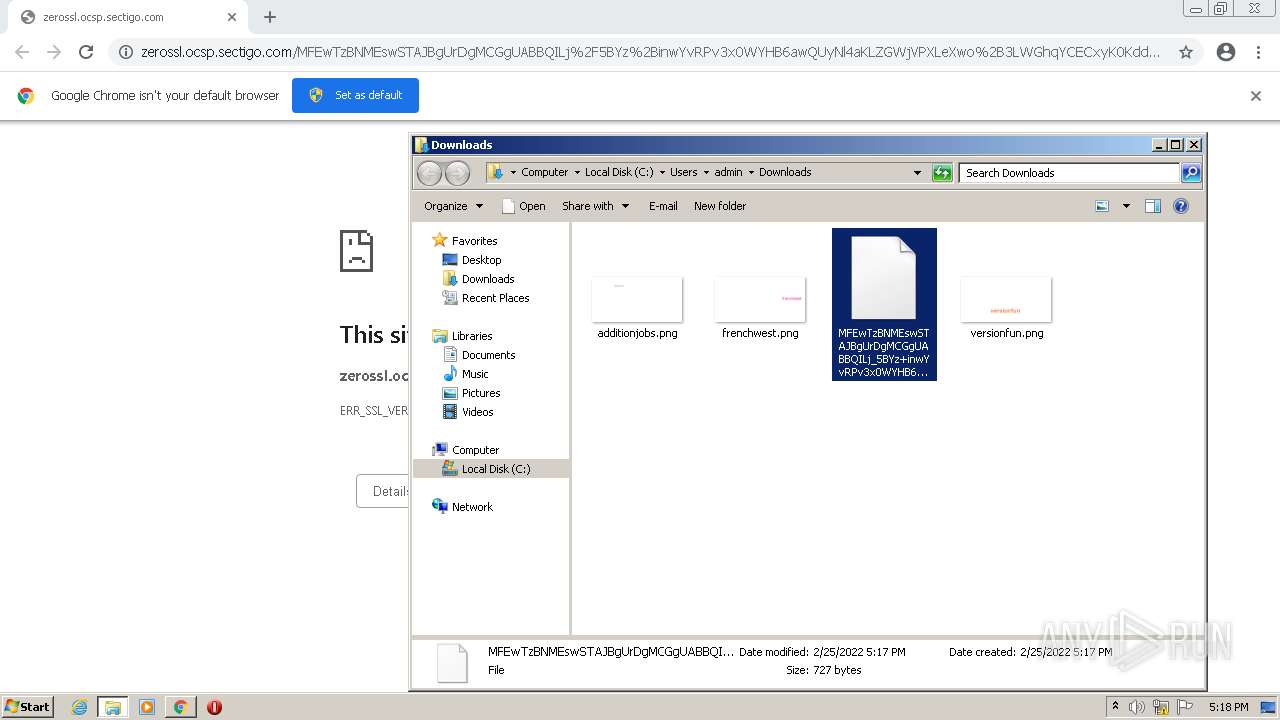Screen dimensions: 1280x720
Task: Select Computer in navigation pane
Action: click(475, 450)
